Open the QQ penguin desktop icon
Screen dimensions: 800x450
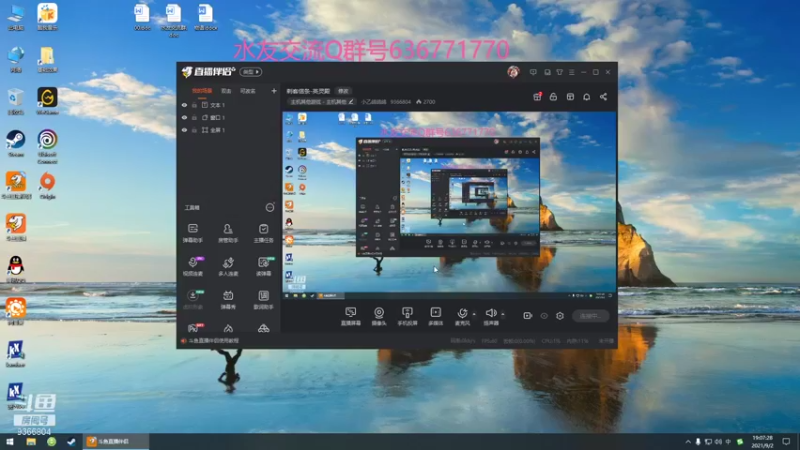tap(16, 269)
